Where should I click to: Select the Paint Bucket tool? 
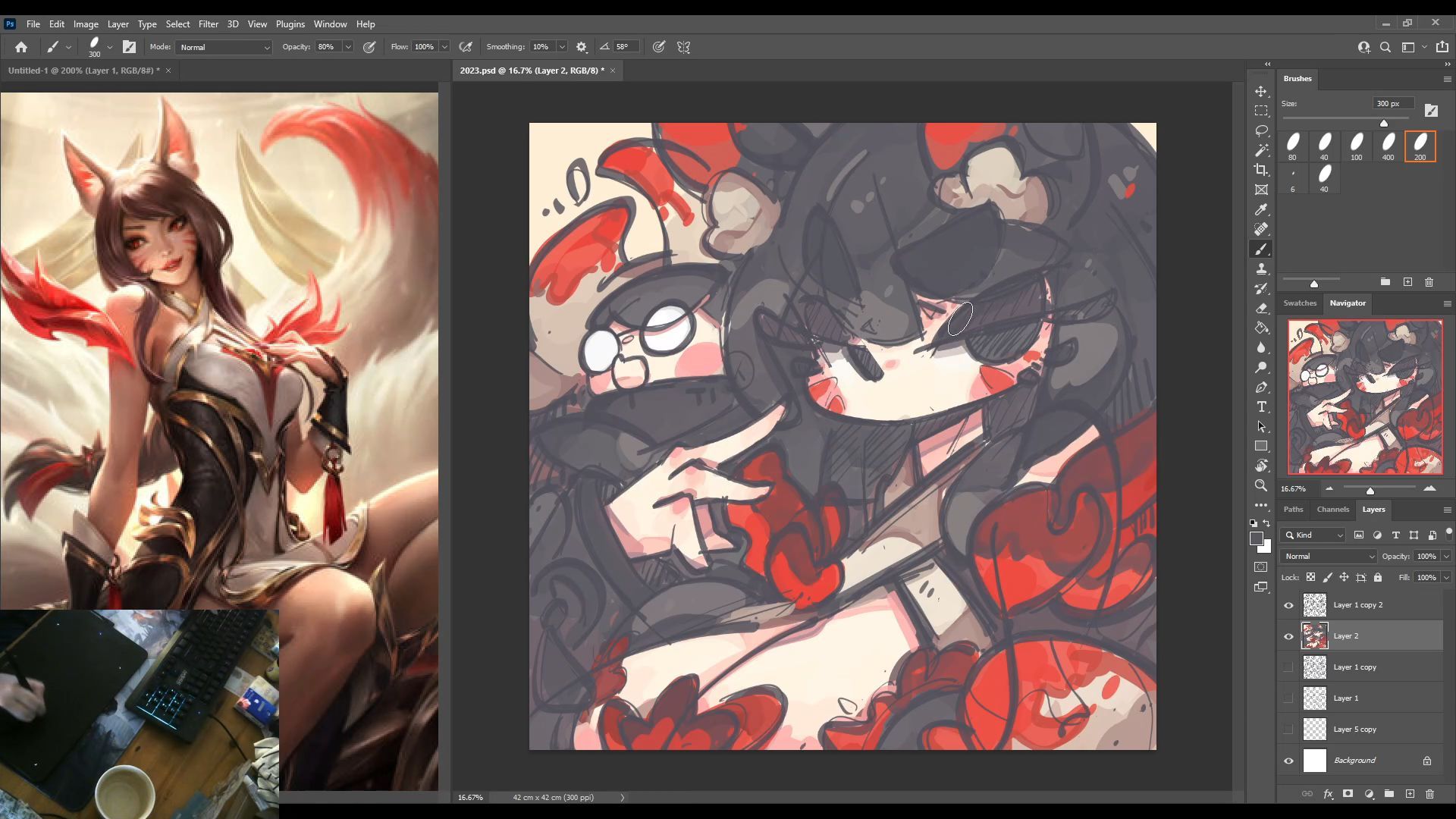1261,328
